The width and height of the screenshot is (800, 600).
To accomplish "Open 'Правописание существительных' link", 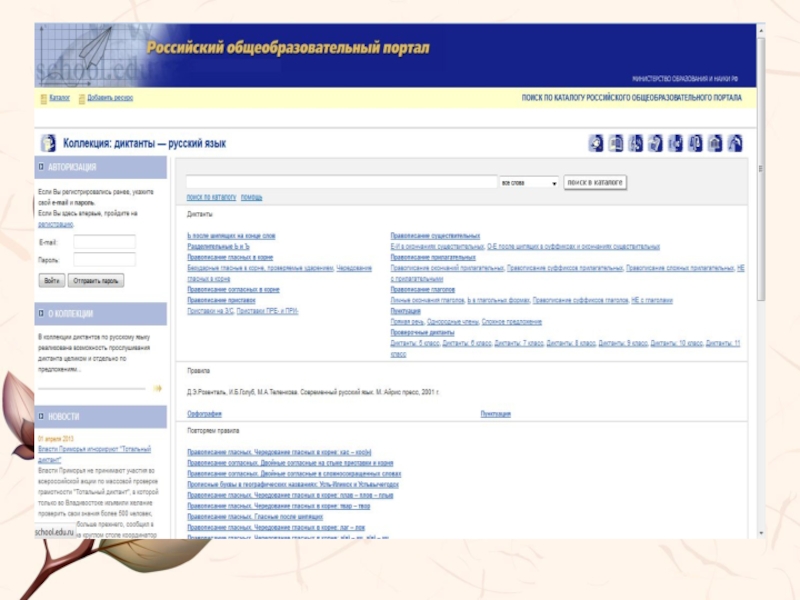I will coord(435,236).
